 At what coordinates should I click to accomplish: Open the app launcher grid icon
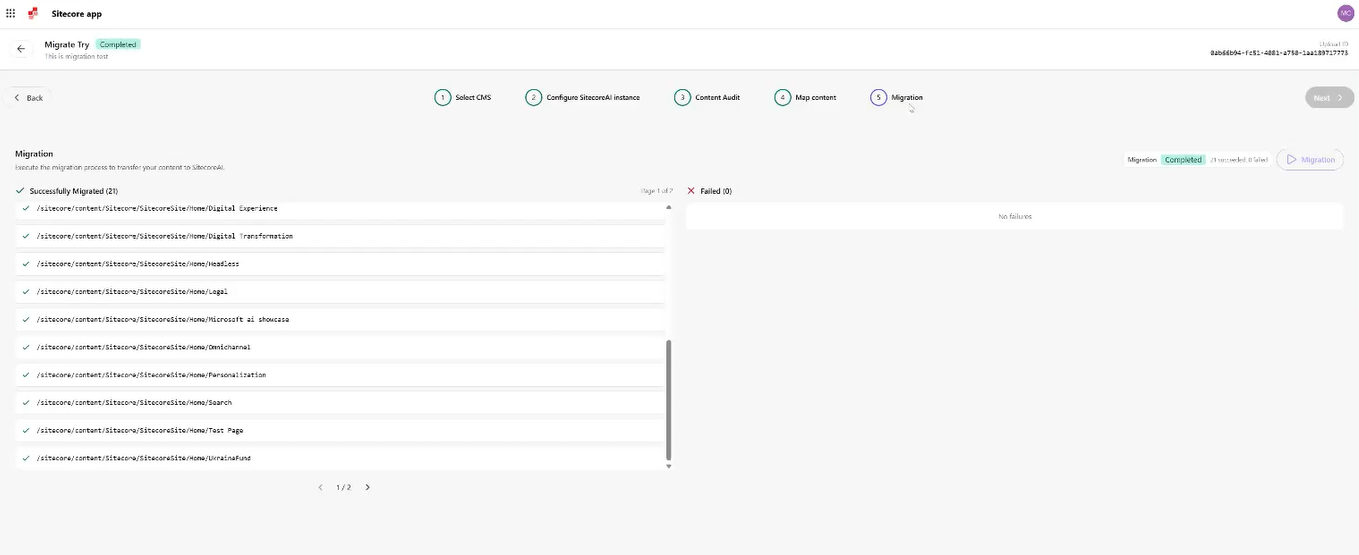(x=11, y=13)
